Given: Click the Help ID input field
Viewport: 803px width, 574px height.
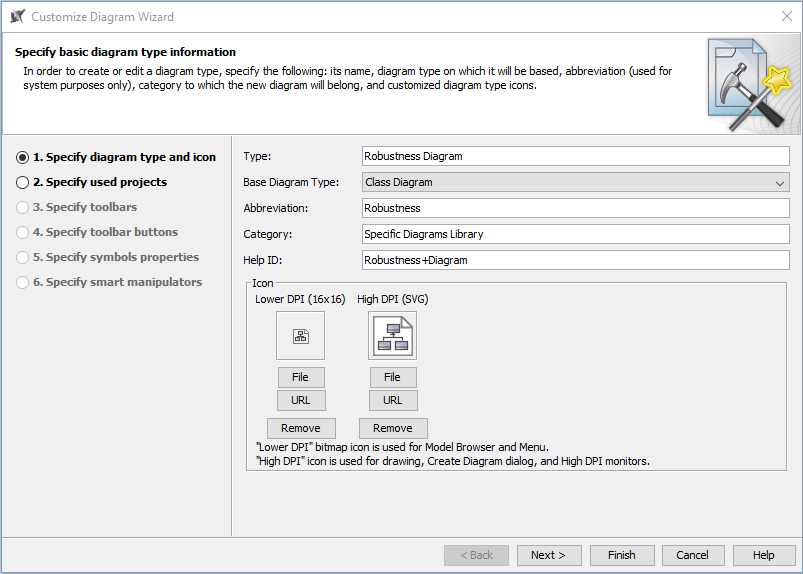Looking at the screenshot, I should click(x=575, y=260).
